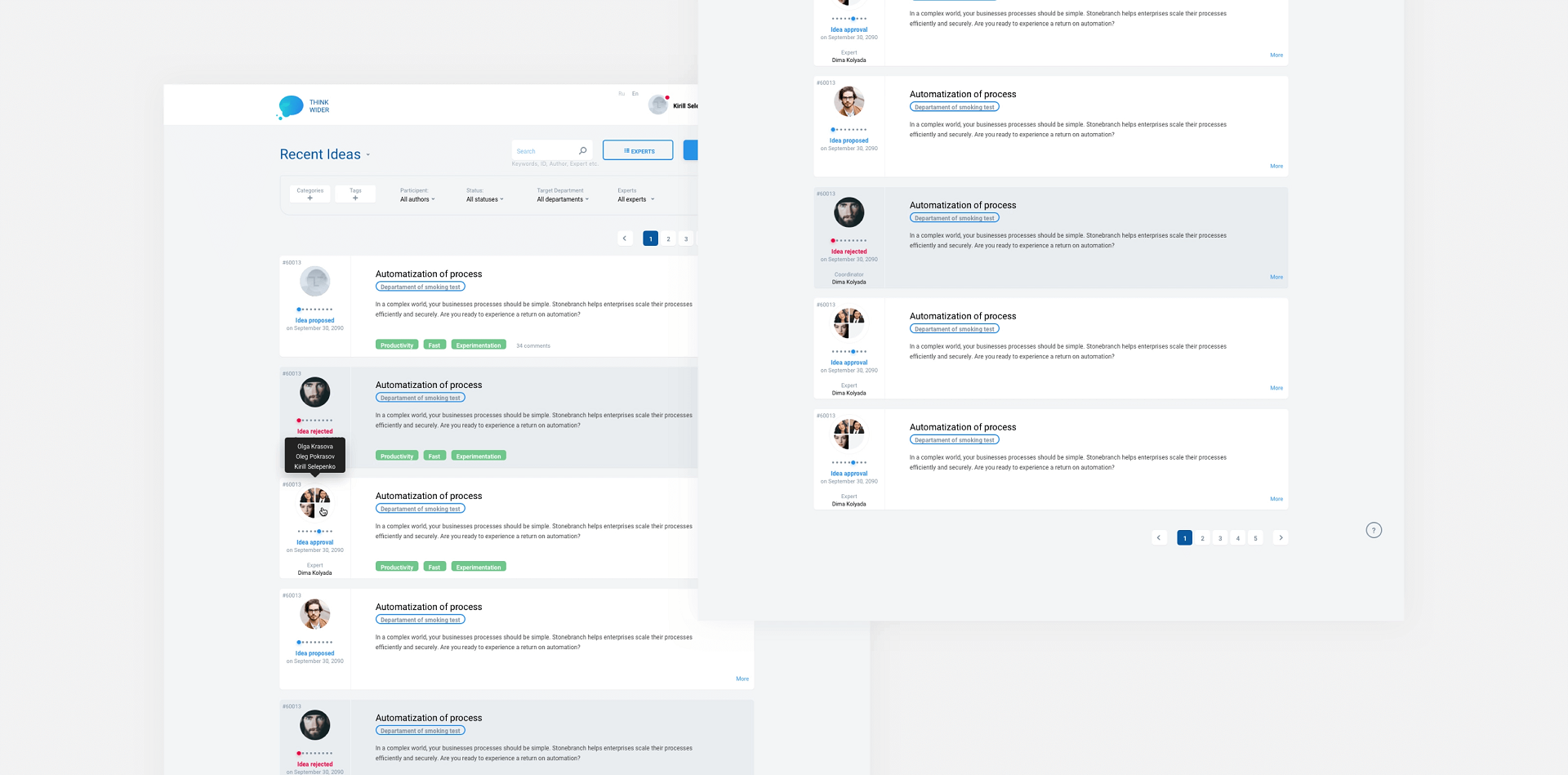Add a tag with the Tags plus button
The height and width of the screenshot is (775, 1568).
tap(355, 198)
